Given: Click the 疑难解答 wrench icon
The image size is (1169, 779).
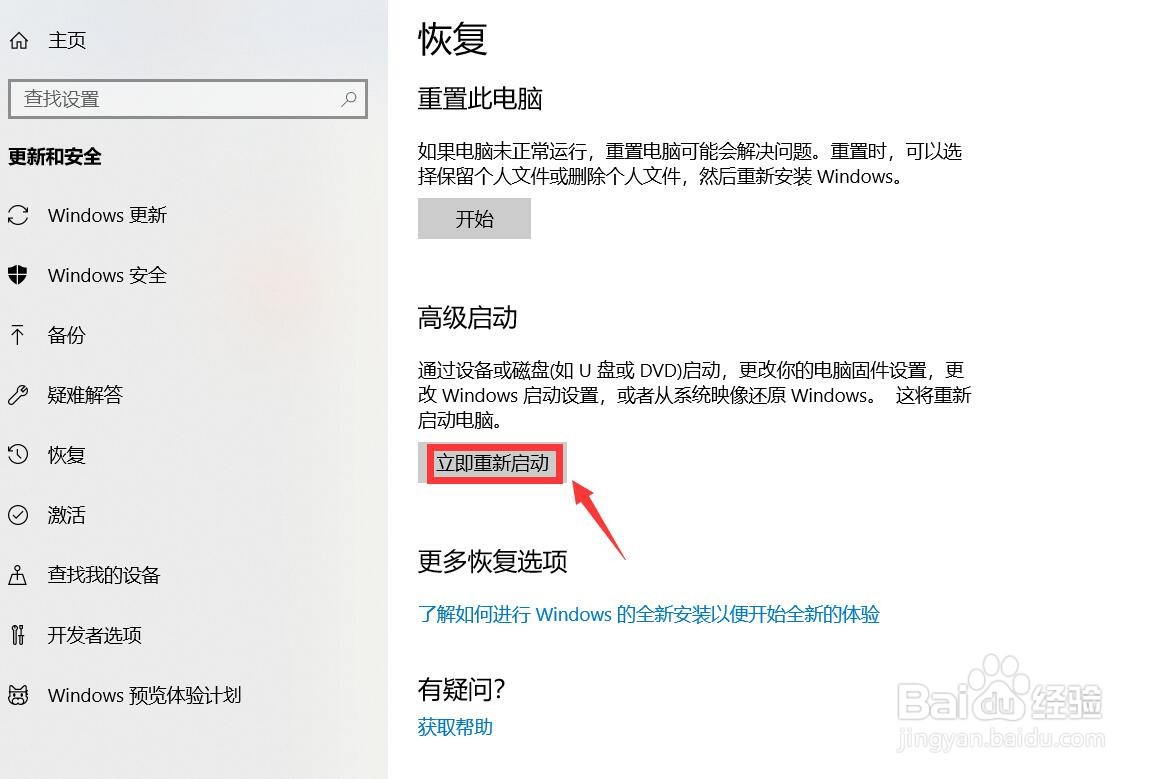Looking at the screenshot, I should coord(18,394).
